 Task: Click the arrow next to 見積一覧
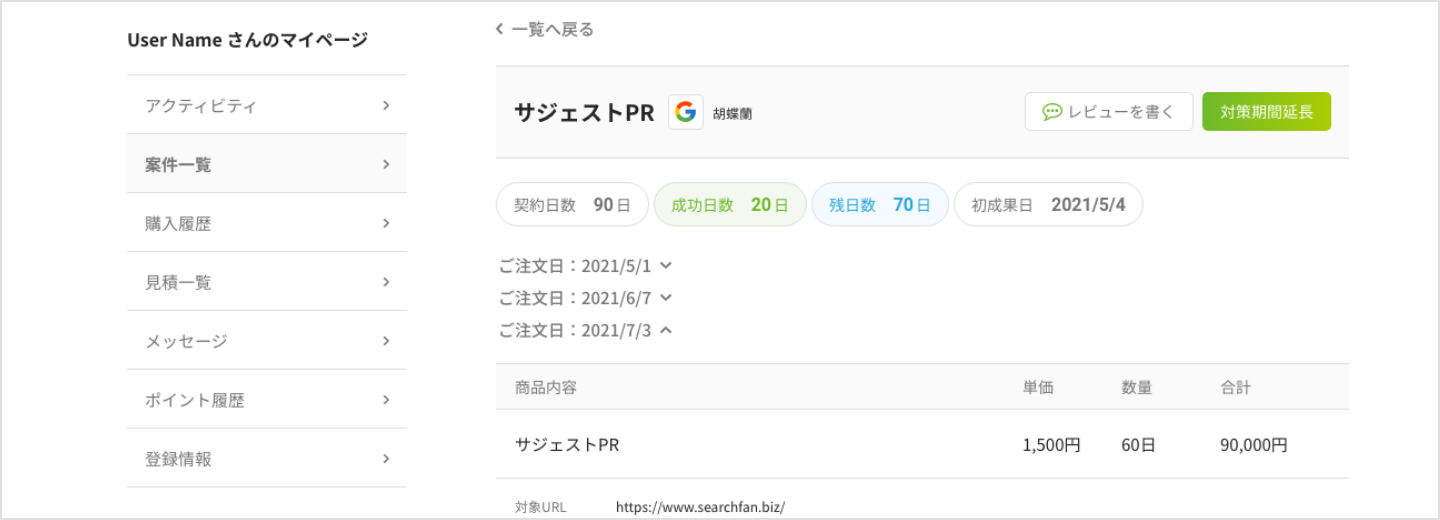(386, 282)
